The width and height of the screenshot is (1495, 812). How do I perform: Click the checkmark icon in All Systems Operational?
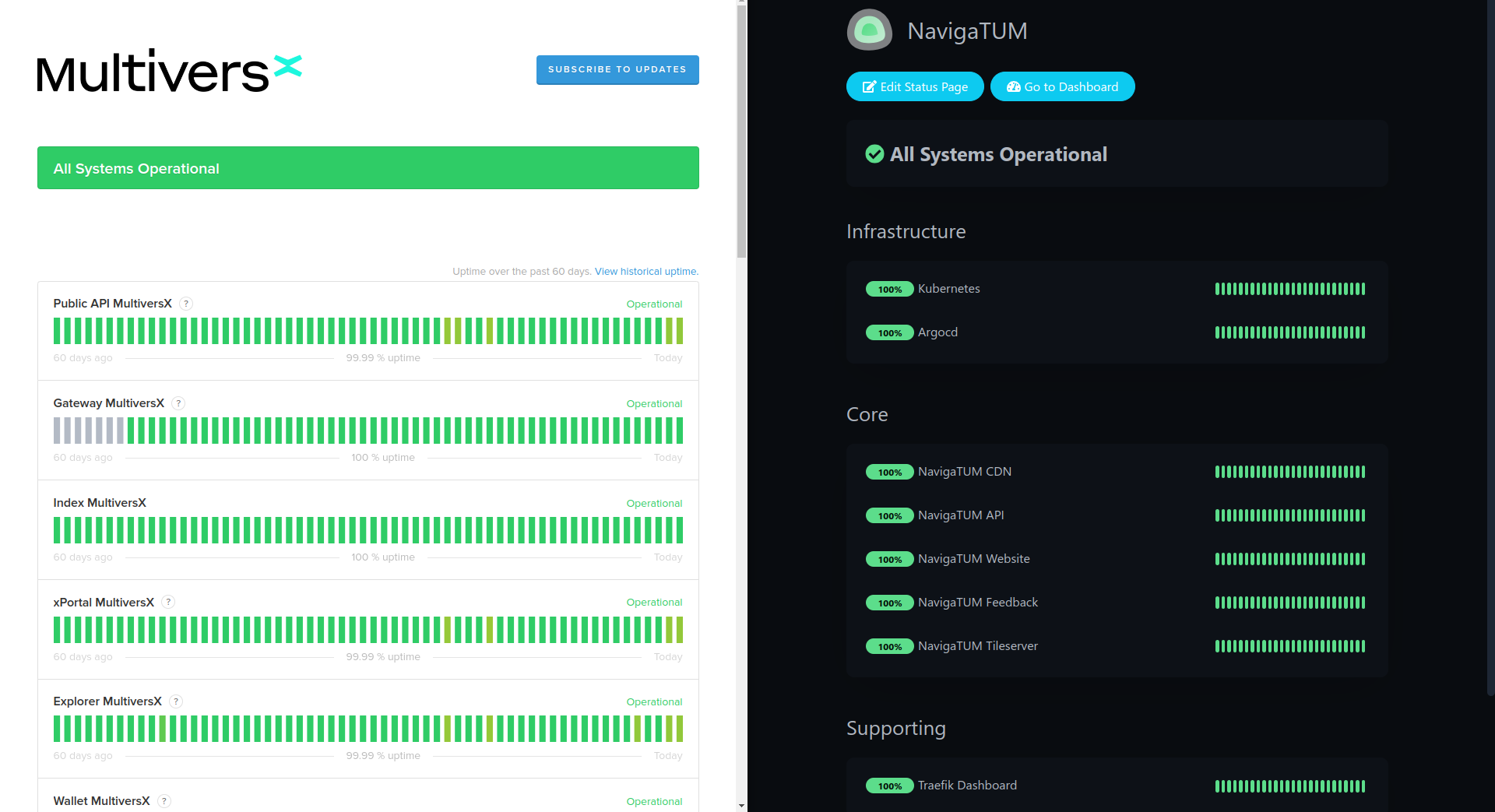coord(874,154)
